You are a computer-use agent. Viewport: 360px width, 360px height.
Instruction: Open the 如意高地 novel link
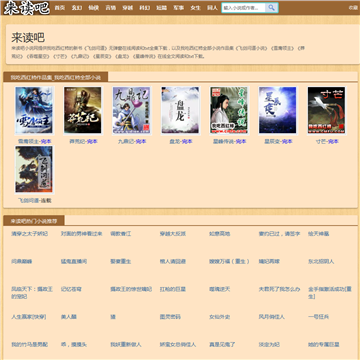[x=220, y=234]
